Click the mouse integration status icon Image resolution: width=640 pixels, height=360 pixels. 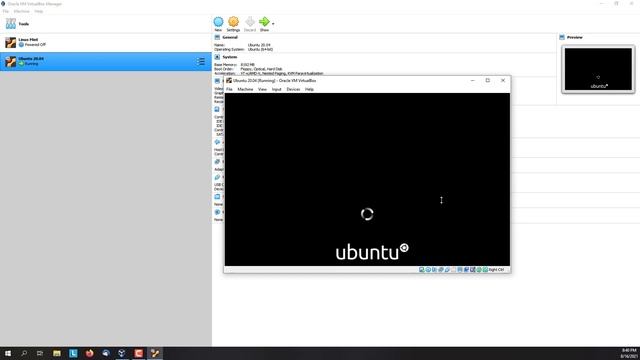tap(479, 270)
